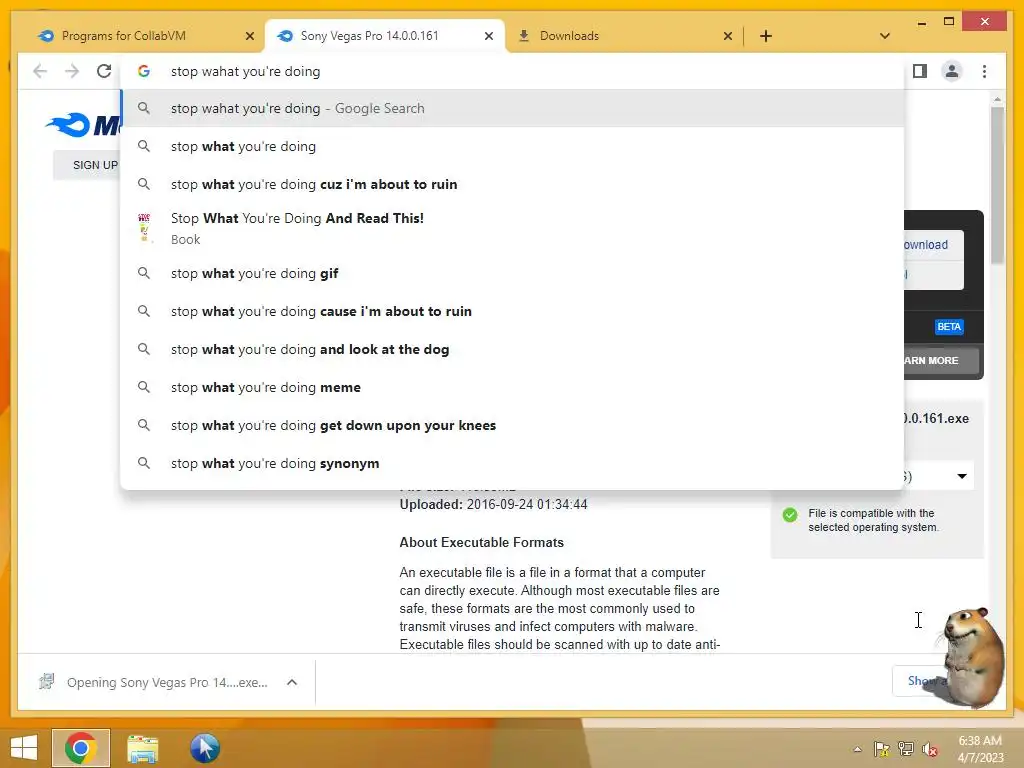Click the muted volume tray icon
This screenshot has height=768, width=1024.
pos(930,749)
